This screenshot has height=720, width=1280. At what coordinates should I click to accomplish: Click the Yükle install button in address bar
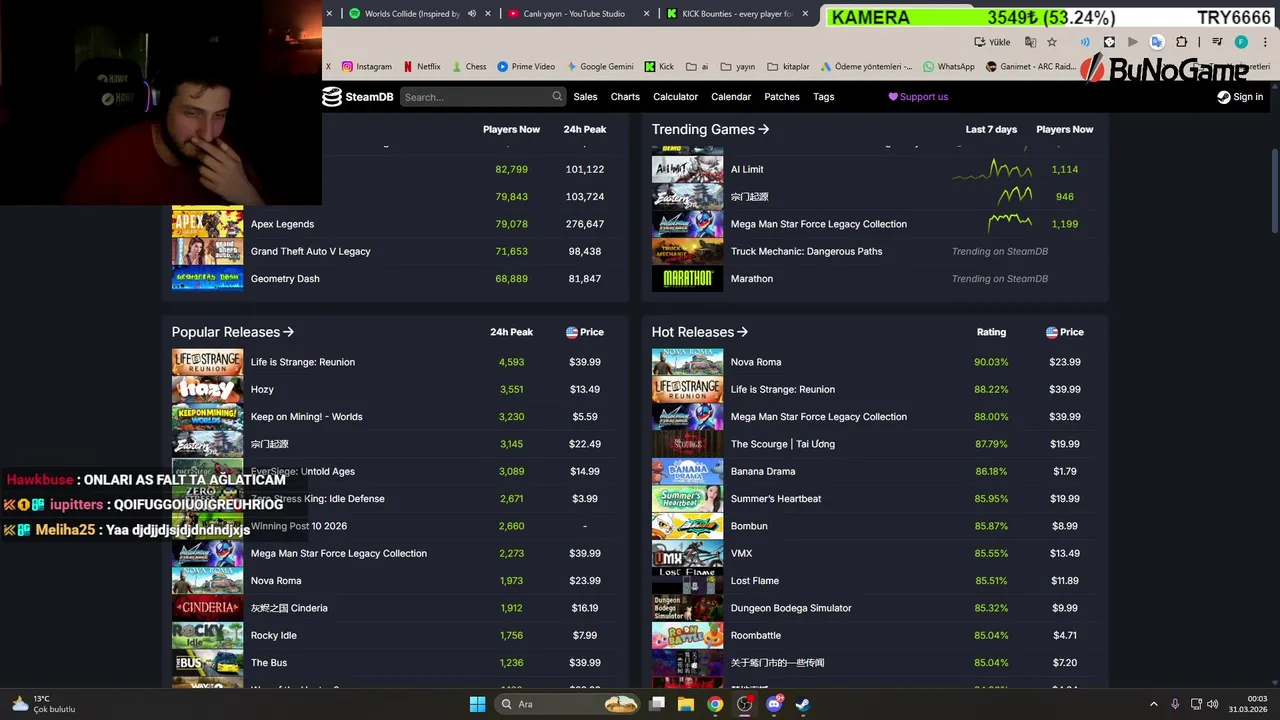tap(992, 42)
